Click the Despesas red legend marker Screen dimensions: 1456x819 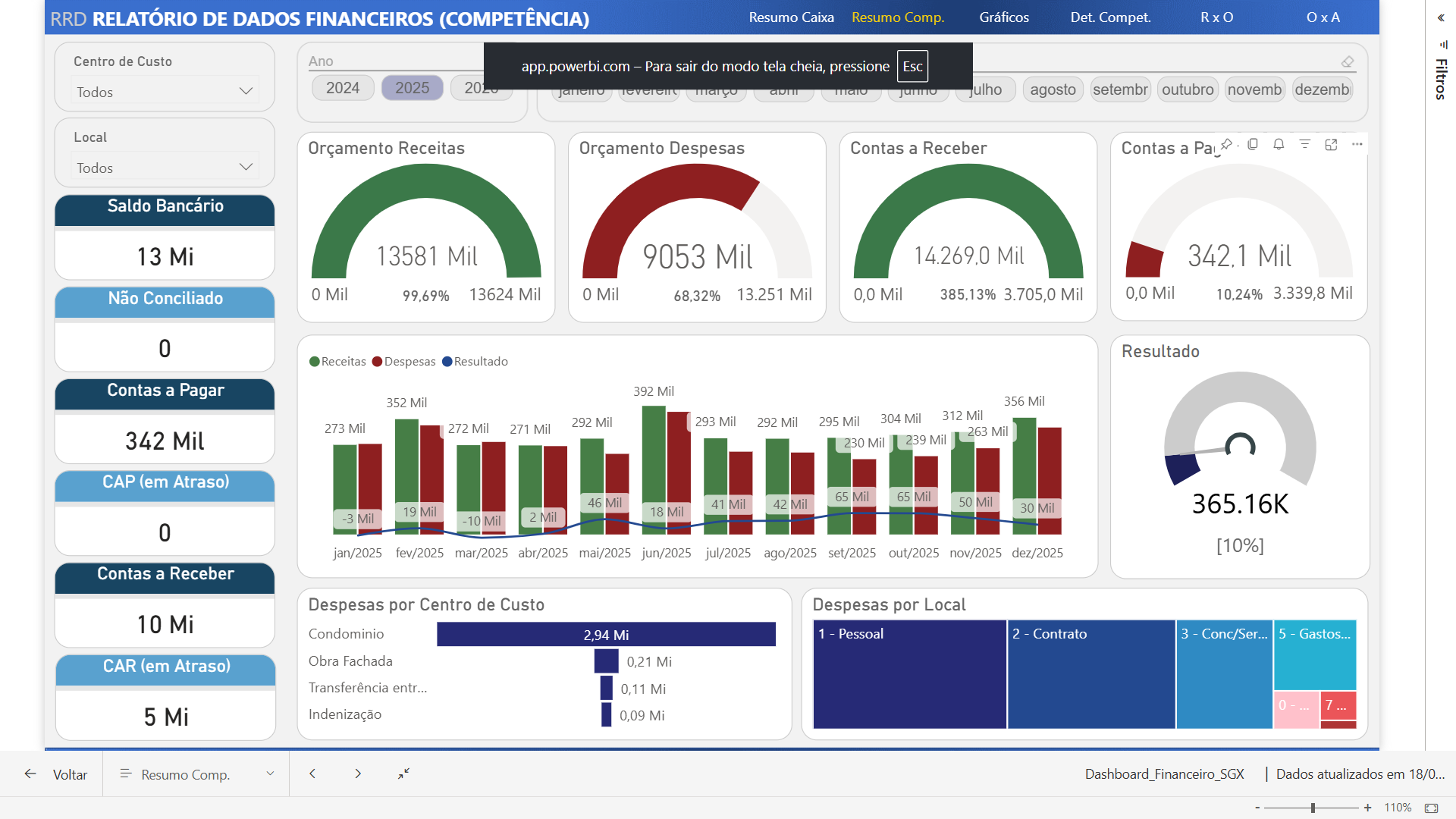pyautogui.click(x=377, y=362)
